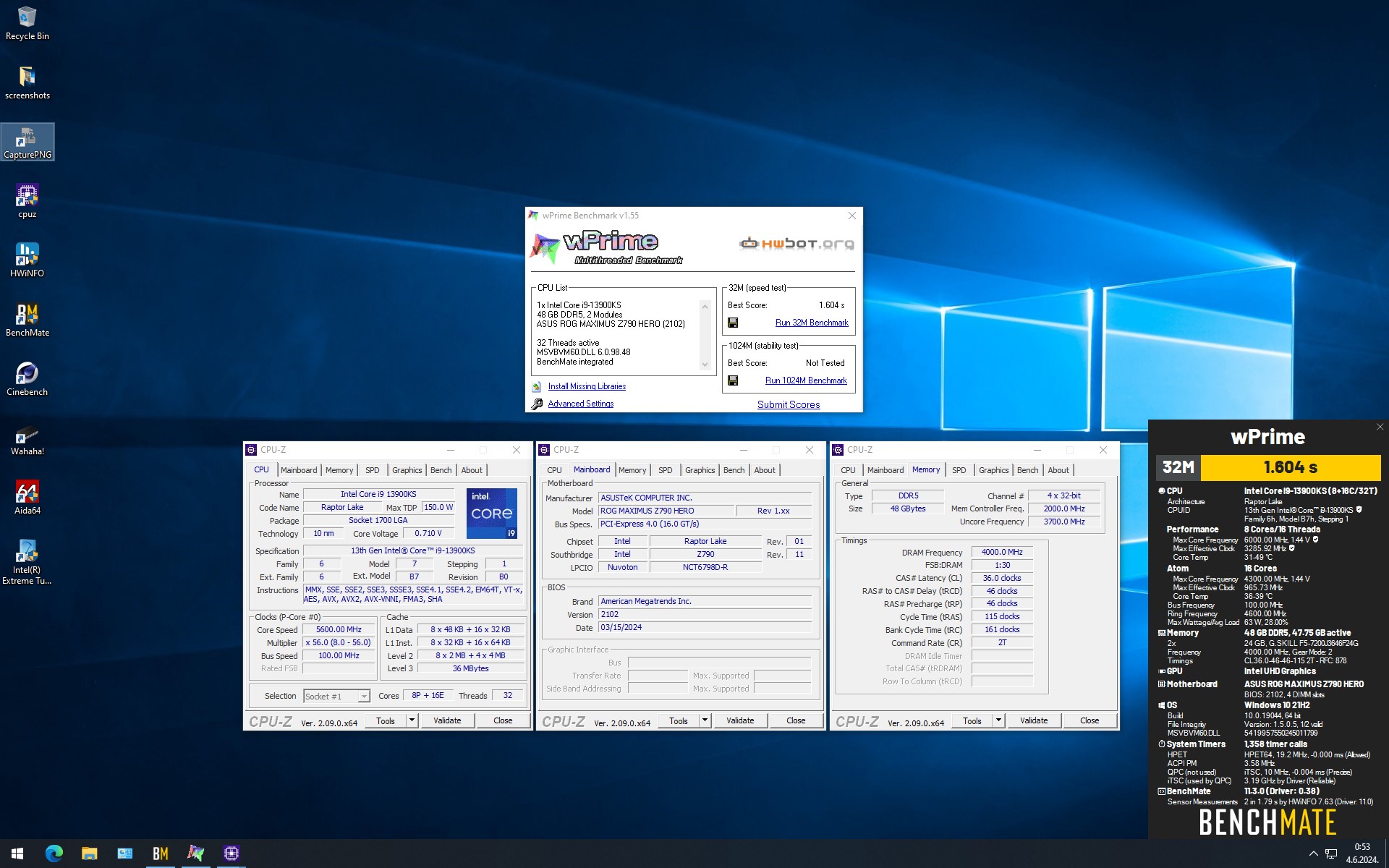Click the DRAM Frequency 4000.0 MHz field
The height and width of the screenshot is (868, 1389).
[x=1002, y=552]
